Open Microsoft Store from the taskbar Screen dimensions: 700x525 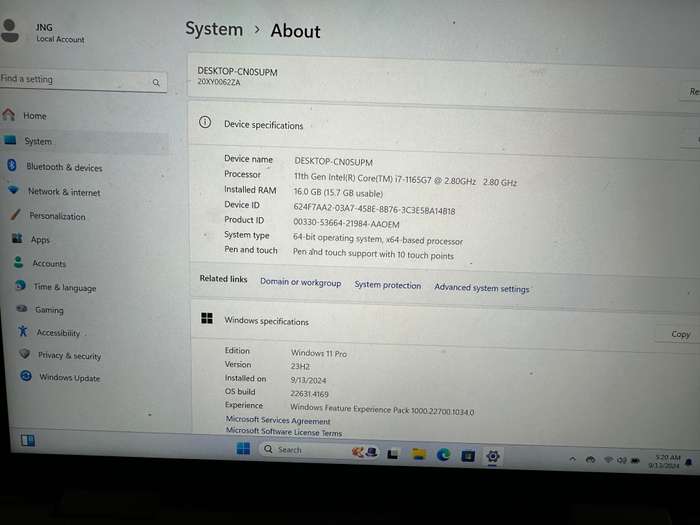pyautogui.click(x=468, y=456)
